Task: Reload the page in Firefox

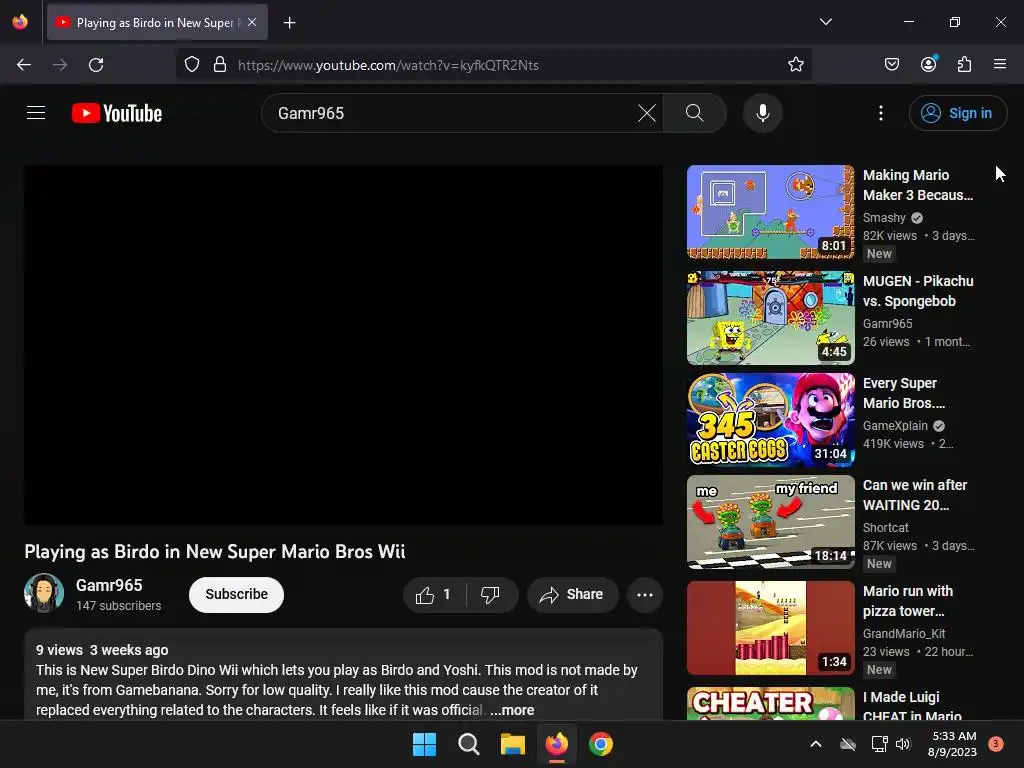Action: click(x=96, y=65)
